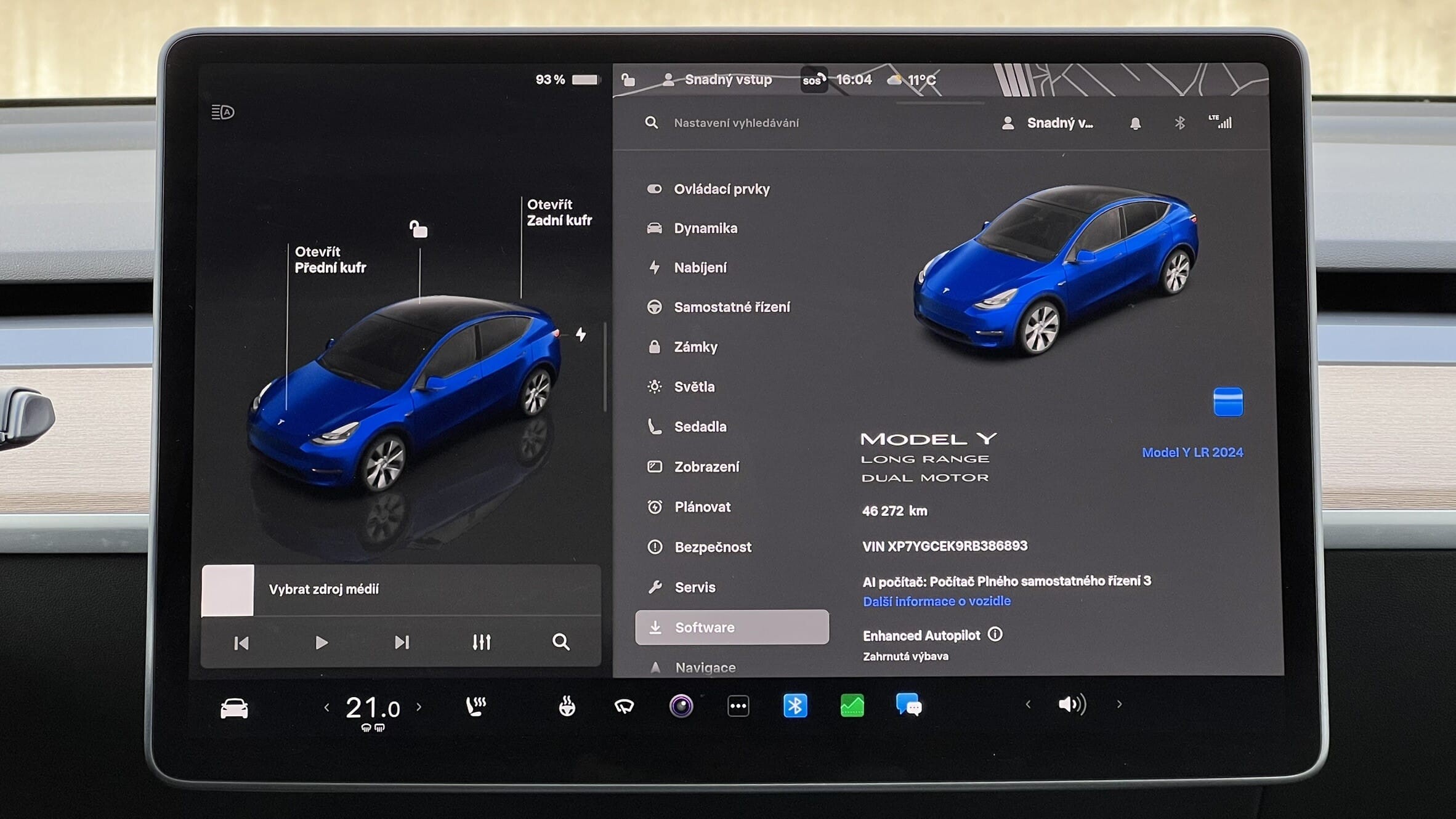Open the Bluetooth app in bottom dock
Screen dimensions: 1456x819
coord(795,705)
